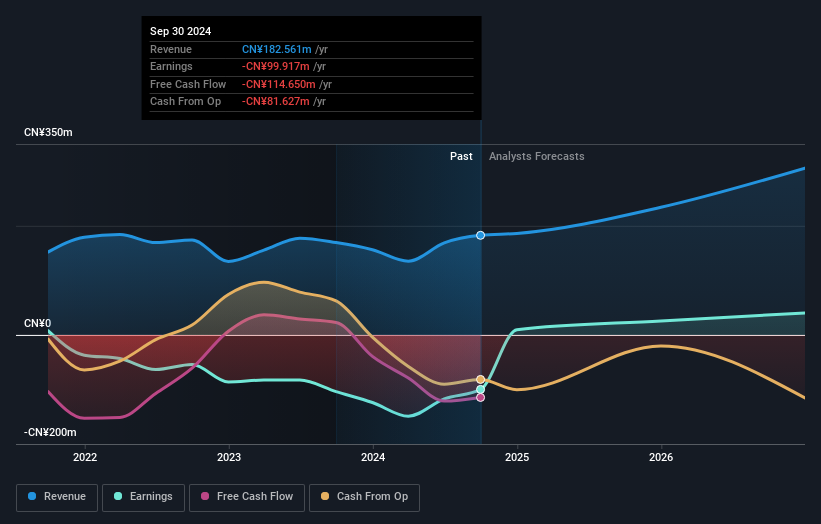Click the CN¥350m y-axis label
The height and width of the screenshot is (524, 821).
49,133
